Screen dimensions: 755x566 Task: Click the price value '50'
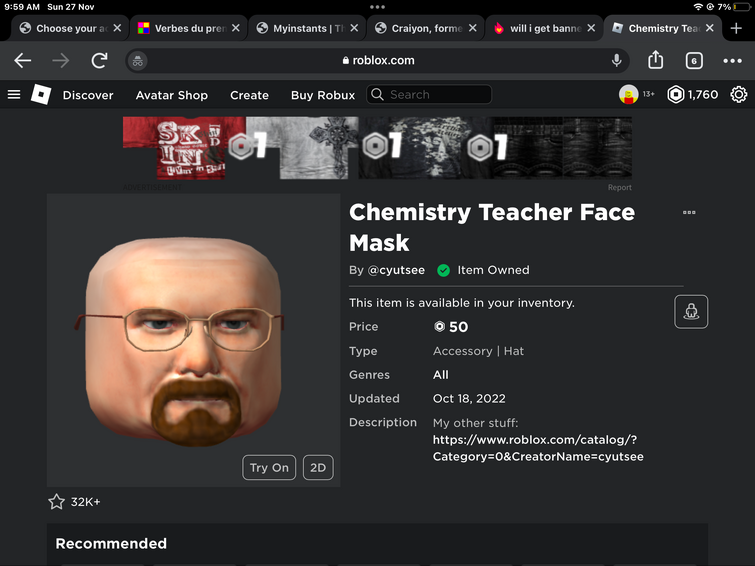[x=458, y=327]
